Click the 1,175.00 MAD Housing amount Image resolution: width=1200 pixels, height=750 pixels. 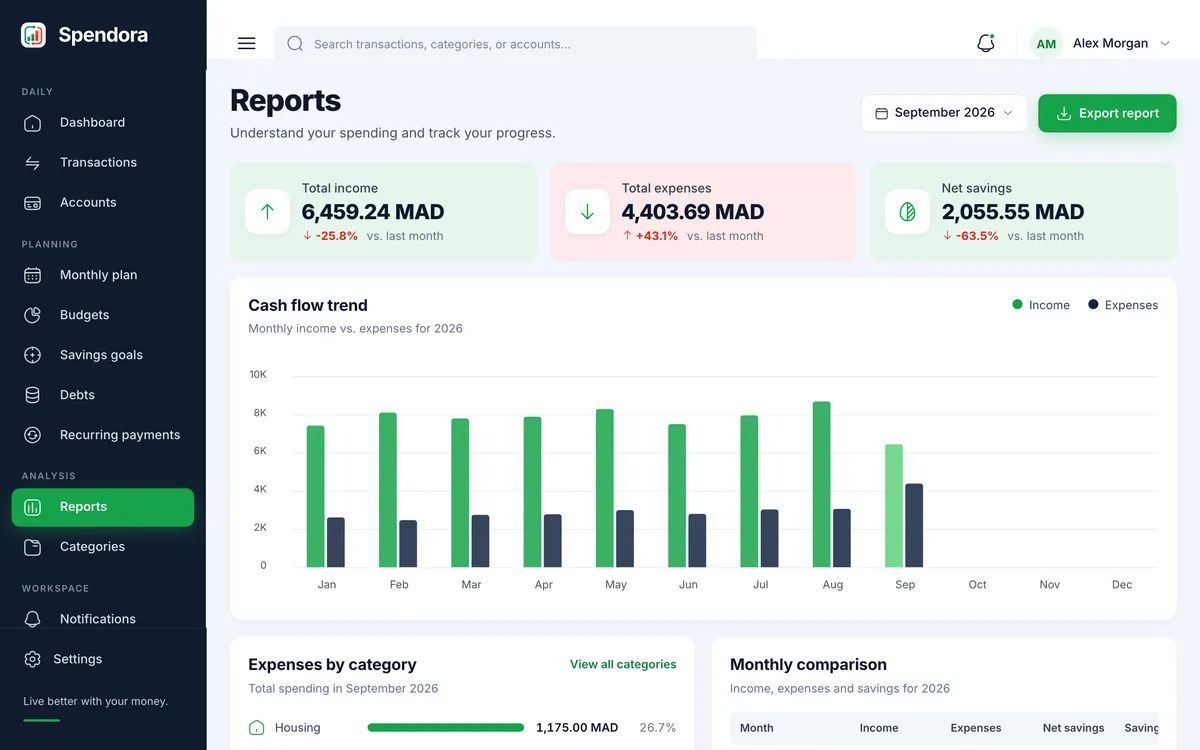(577, 728)
